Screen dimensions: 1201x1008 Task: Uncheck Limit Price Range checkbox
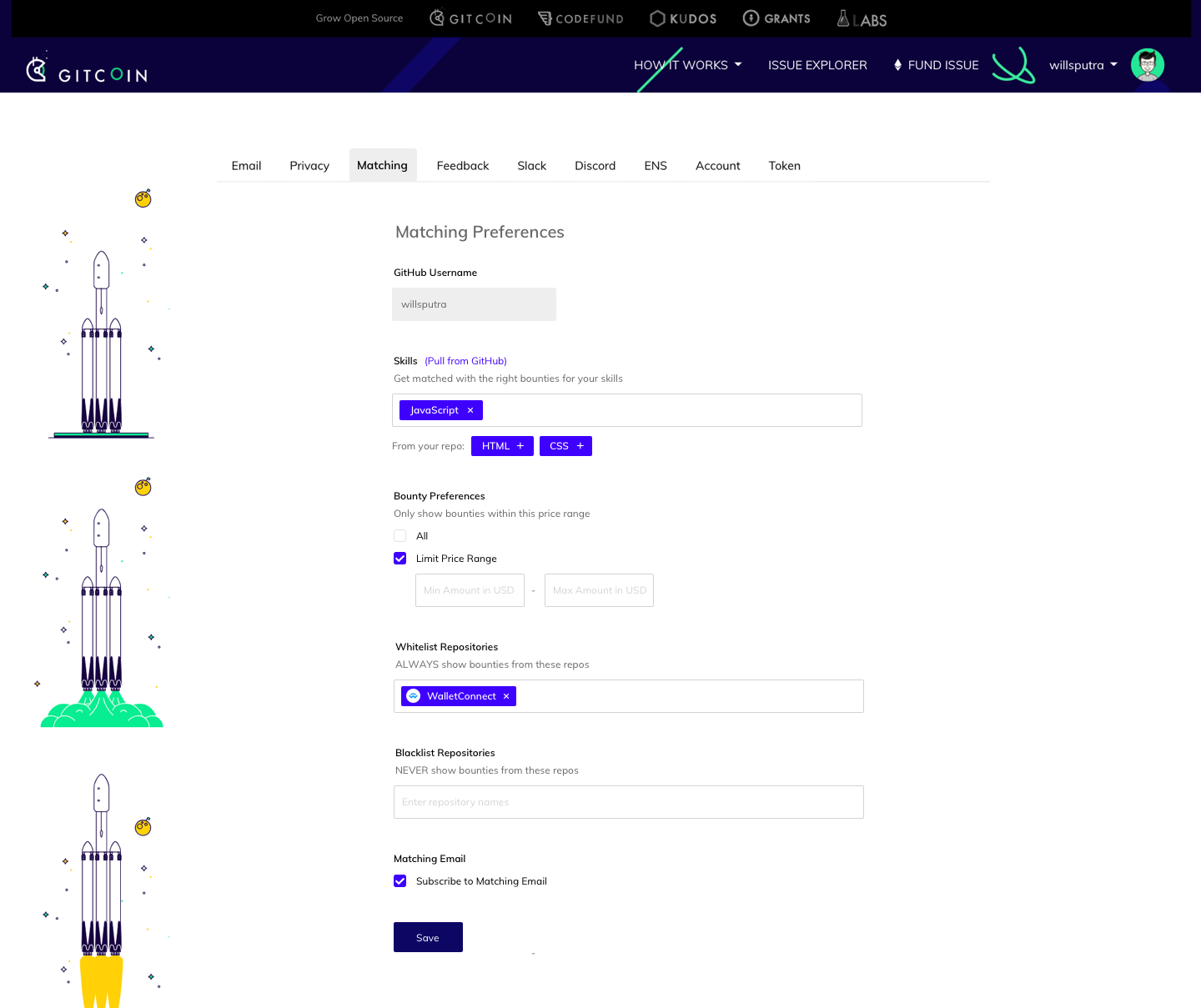click(x=400, y=559)
